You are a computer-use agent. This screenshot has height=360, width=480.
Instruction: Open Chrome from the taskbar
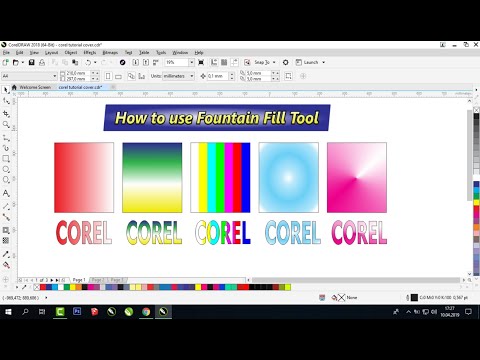point(146,312)
